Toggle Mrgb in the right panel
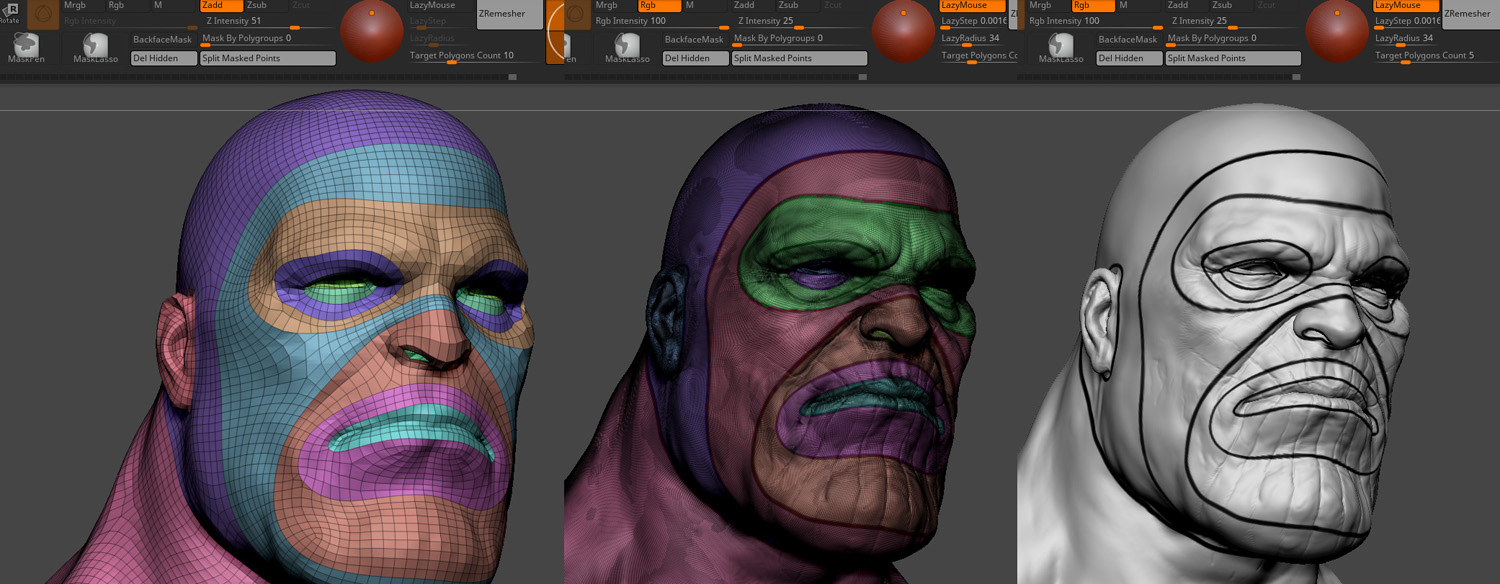 click(1048, 5)
